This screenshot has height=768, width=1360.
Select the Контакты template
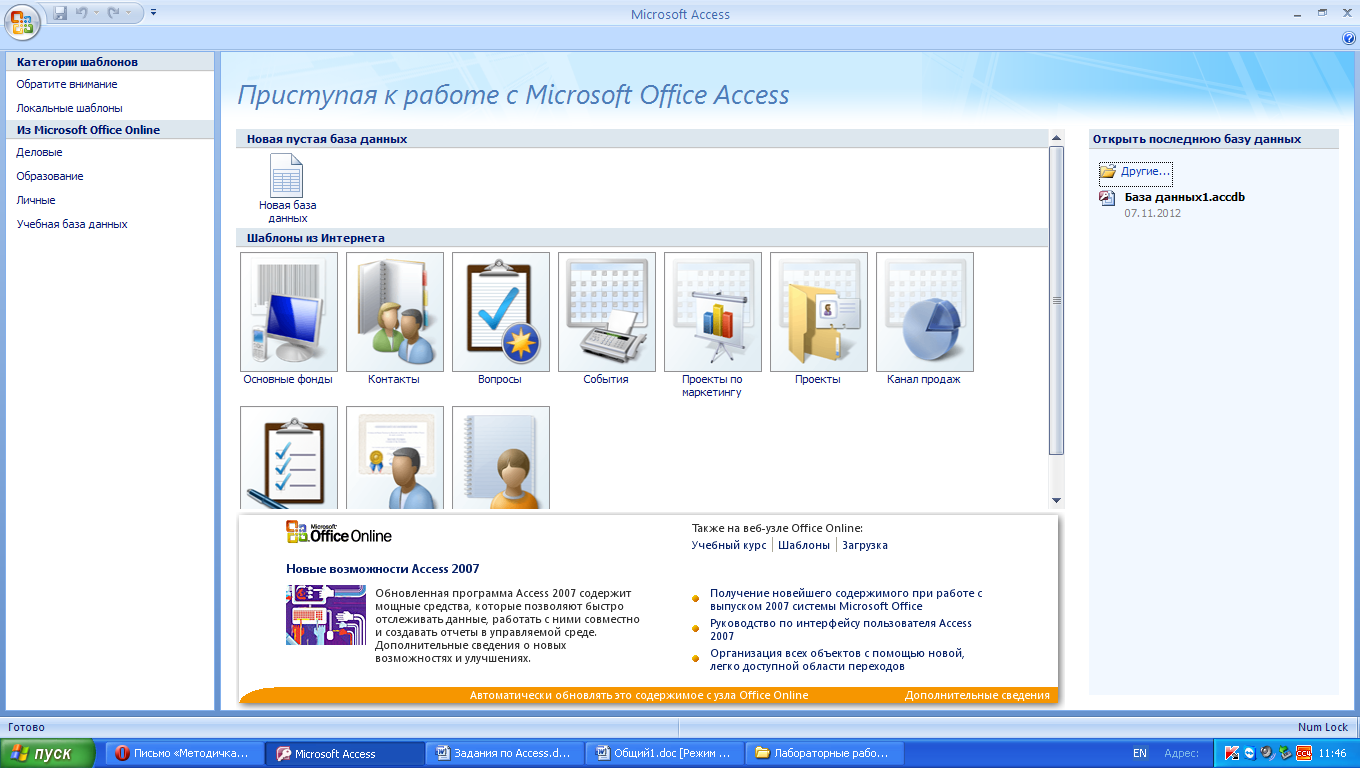(x=394, y=319)
